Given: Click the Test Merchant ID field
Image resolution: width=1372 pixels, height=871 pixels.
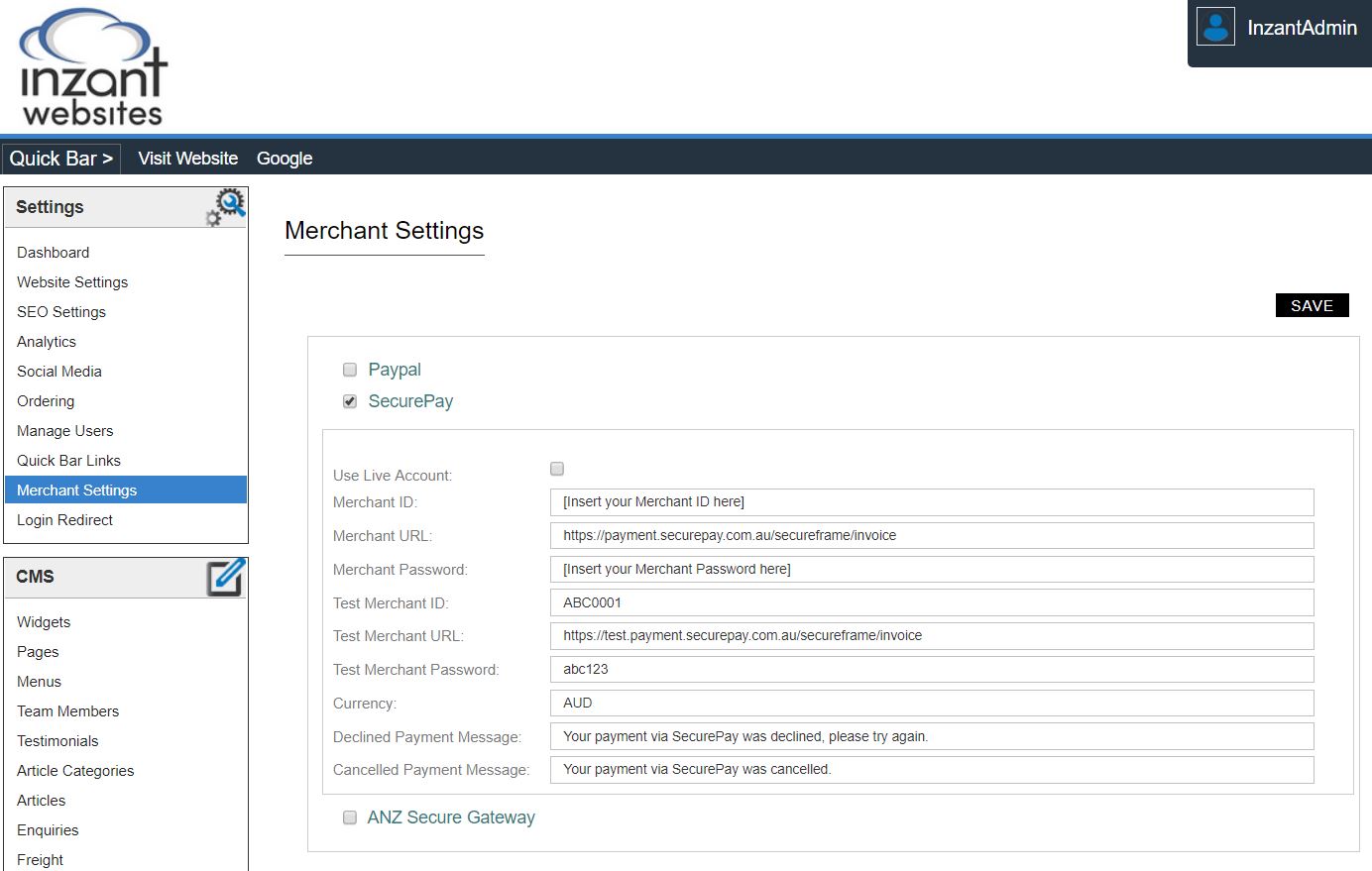Looking at the screenshot, I should pos(932,602).
